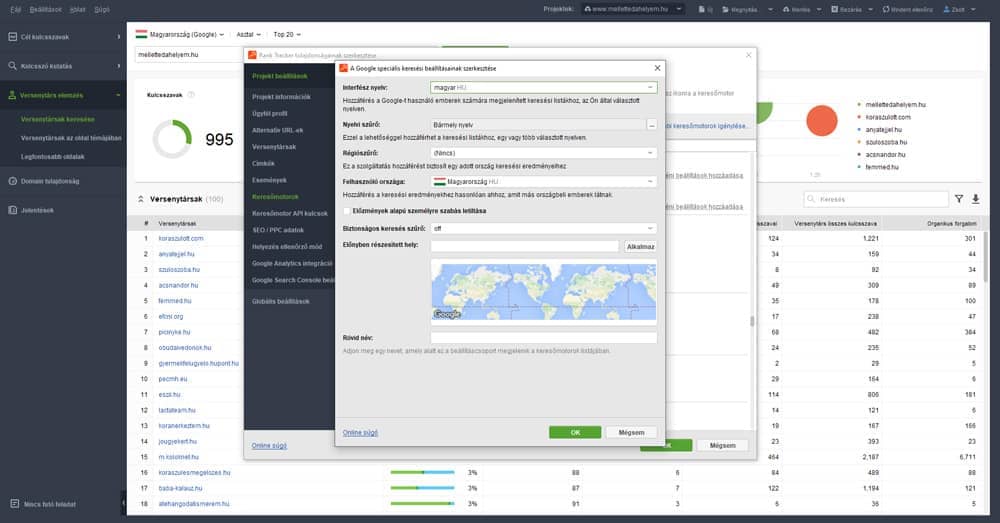Open the Felhasználó országa dropdown
Image resolution: width=1000 pixels, height=523 pixels.
tap(543, 182)
